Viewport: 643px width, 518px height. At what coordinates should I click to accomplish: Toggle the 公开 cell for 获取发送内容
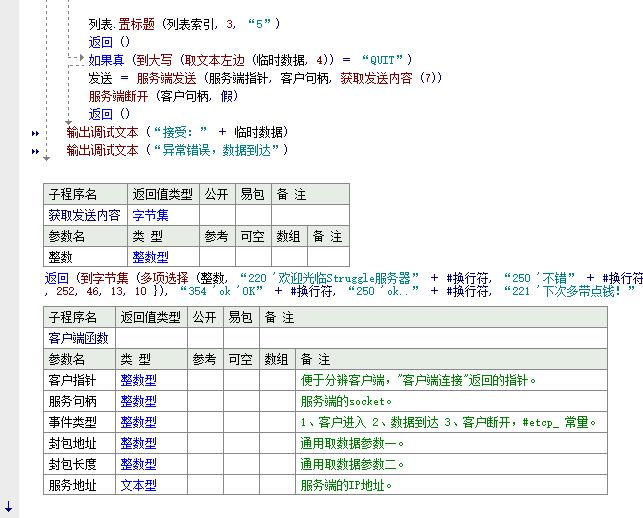pos(217,215)
